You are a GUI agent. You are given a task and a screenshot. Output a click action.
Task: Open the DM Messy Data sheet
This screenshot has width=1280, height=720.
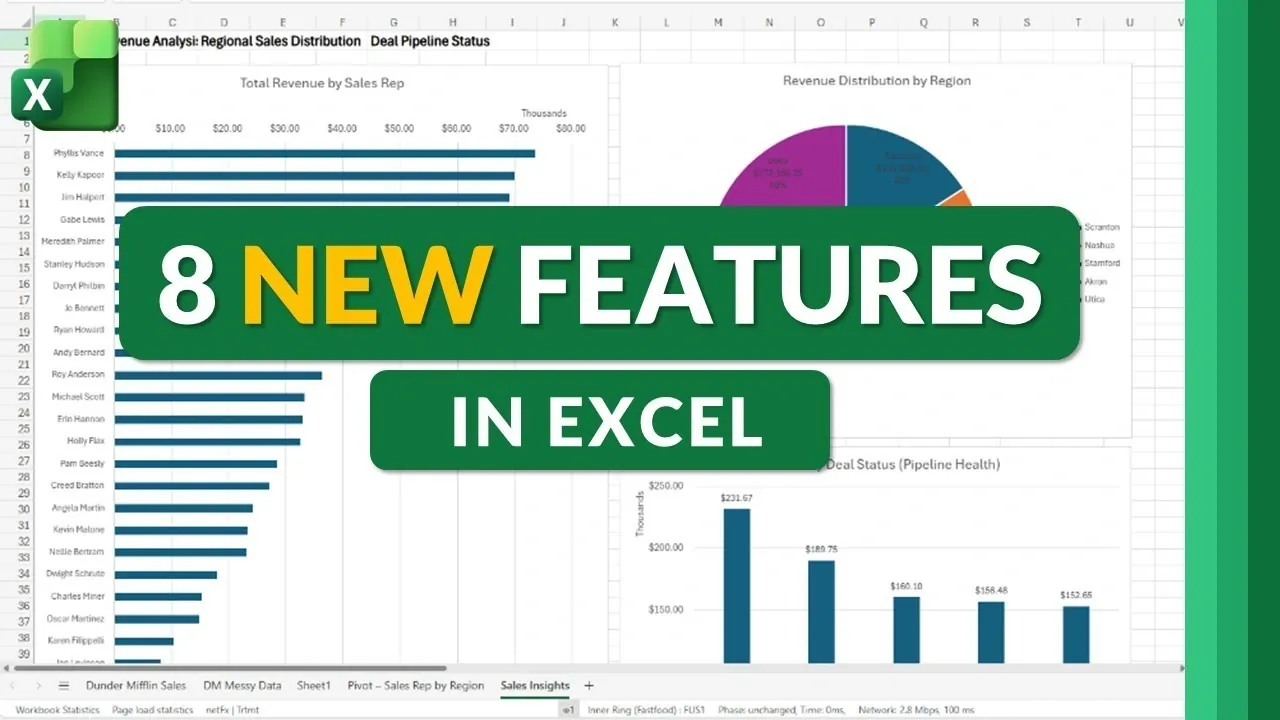[242, 686]
